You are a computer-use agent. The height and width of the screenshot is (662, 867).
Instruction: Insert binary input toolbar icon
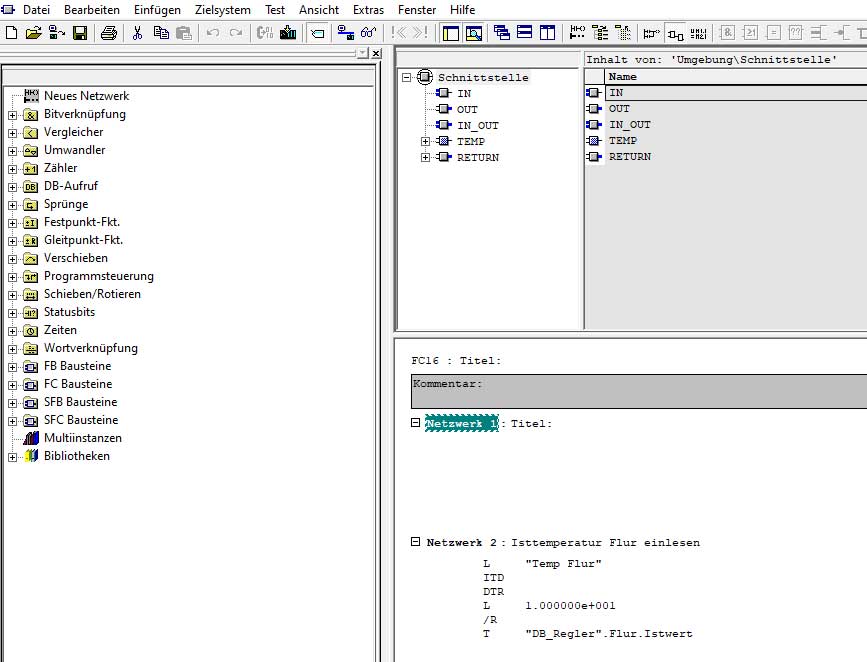(x=819, y=33)
